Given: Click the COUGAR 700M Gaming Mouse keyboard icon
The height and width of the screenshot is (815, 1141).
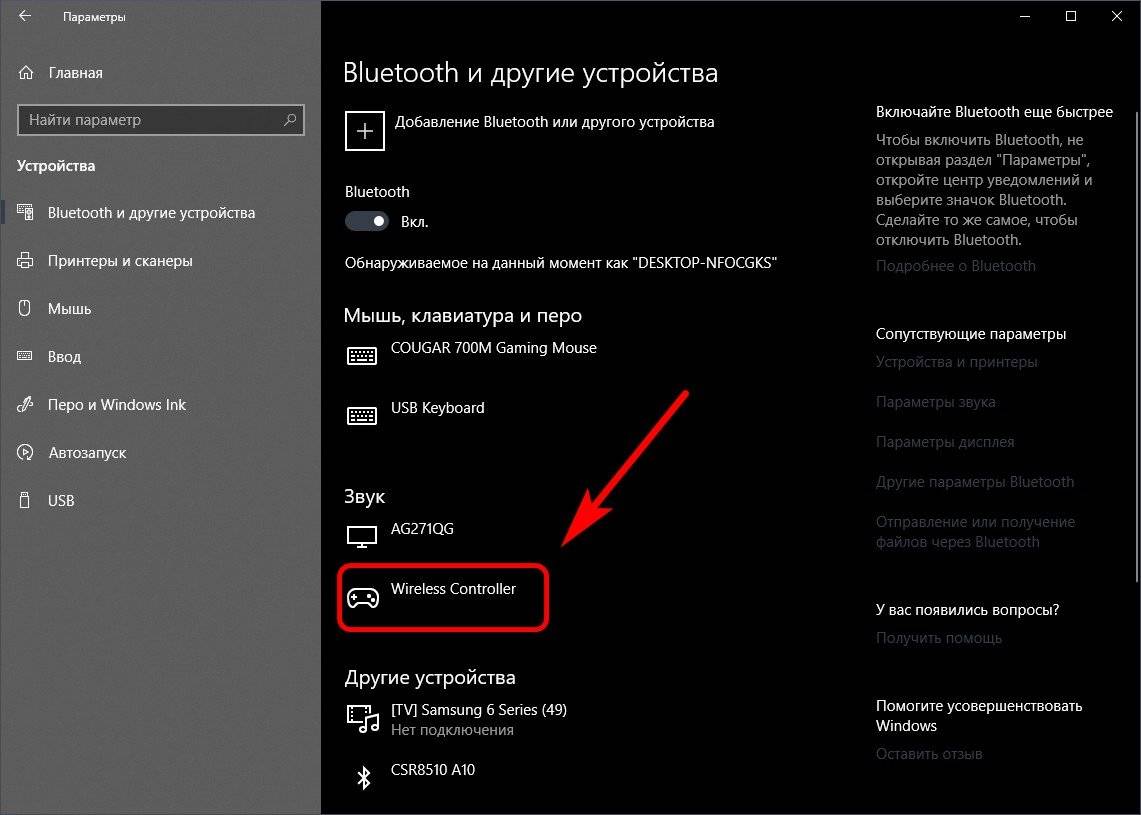Looking at the screenshot, I should coord(362,356).
